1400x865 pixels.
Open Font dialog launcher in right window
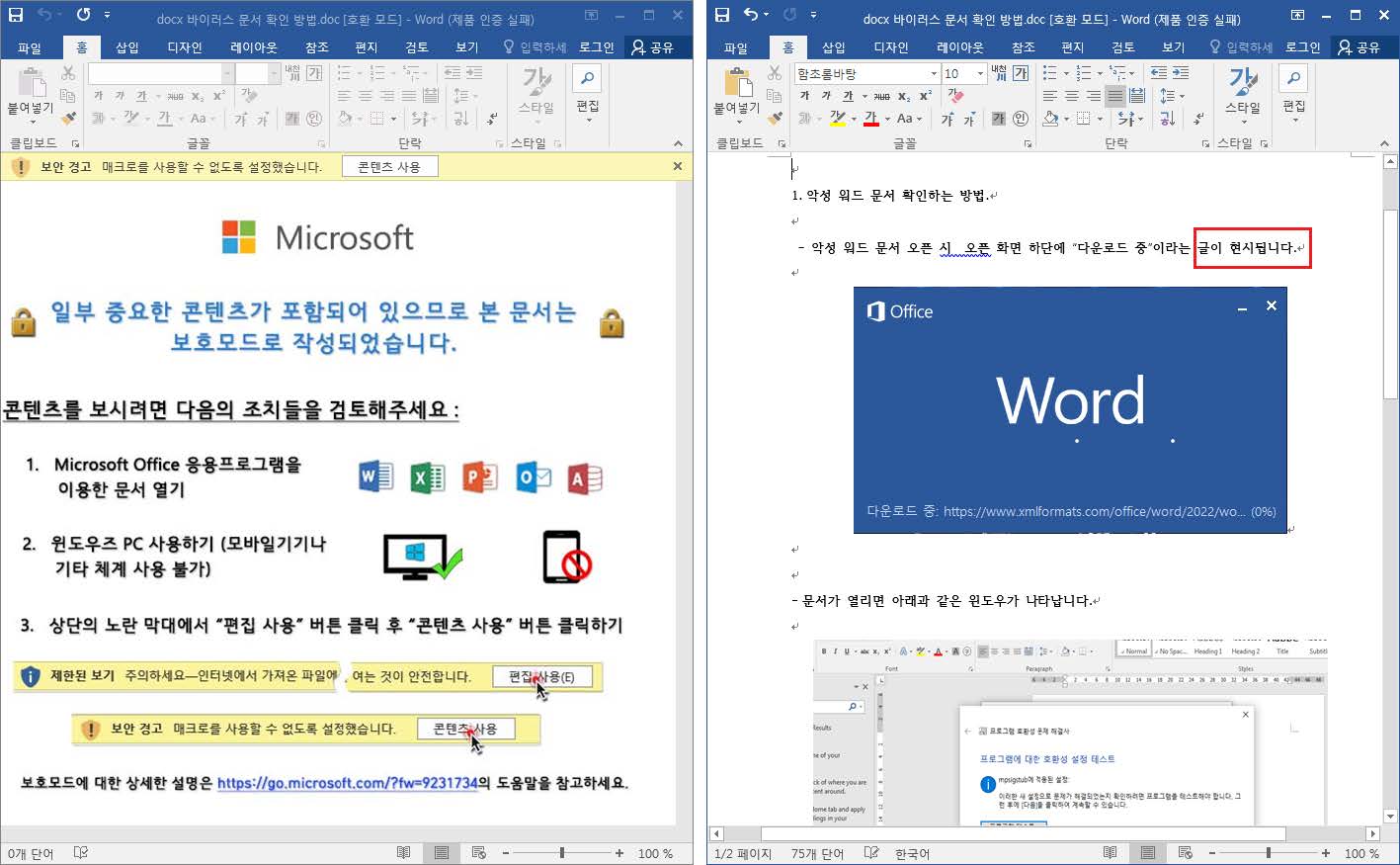tap(1028, 143)
